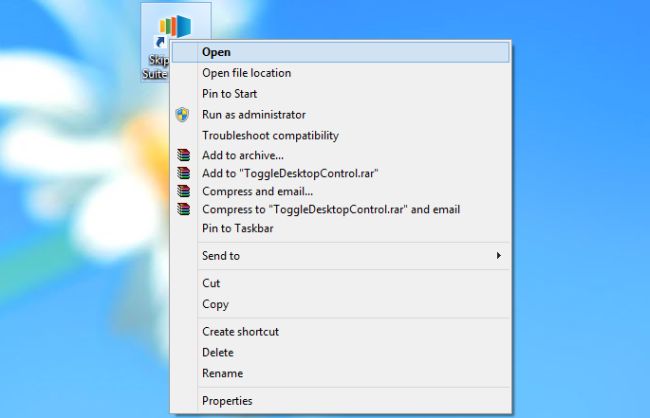650x418 pixels.
Task: Choose Rename from the menu
Action: (341, 373)
